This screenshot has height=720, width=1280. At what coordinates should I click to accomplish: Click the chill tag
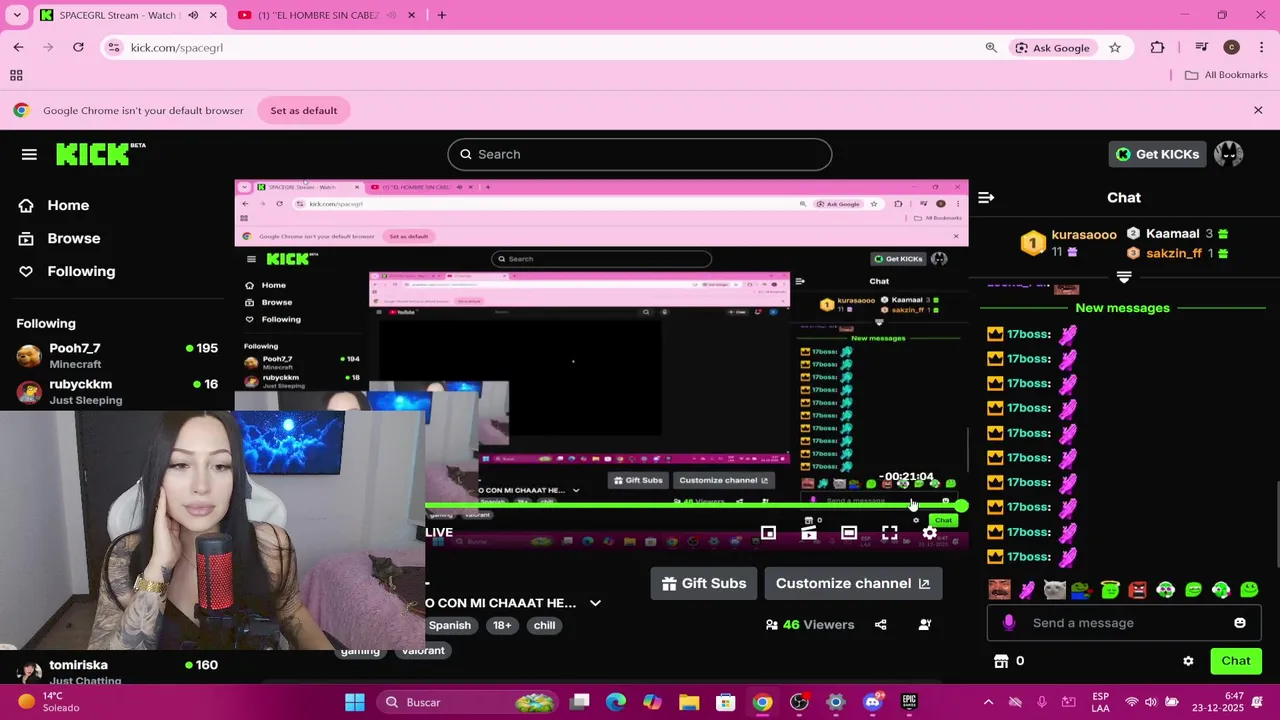click(x=544, y=625)
